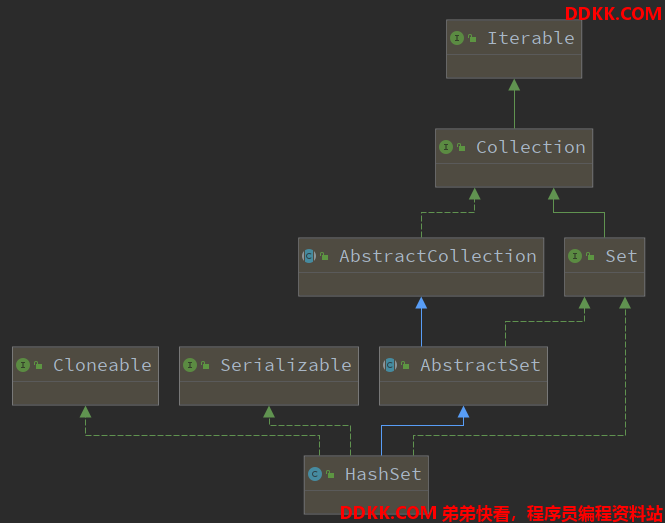Image resolution: width=665 pixels, height=523 pixels.
Task: Select the HashSet node label
Action: click(x=383, y=474)
